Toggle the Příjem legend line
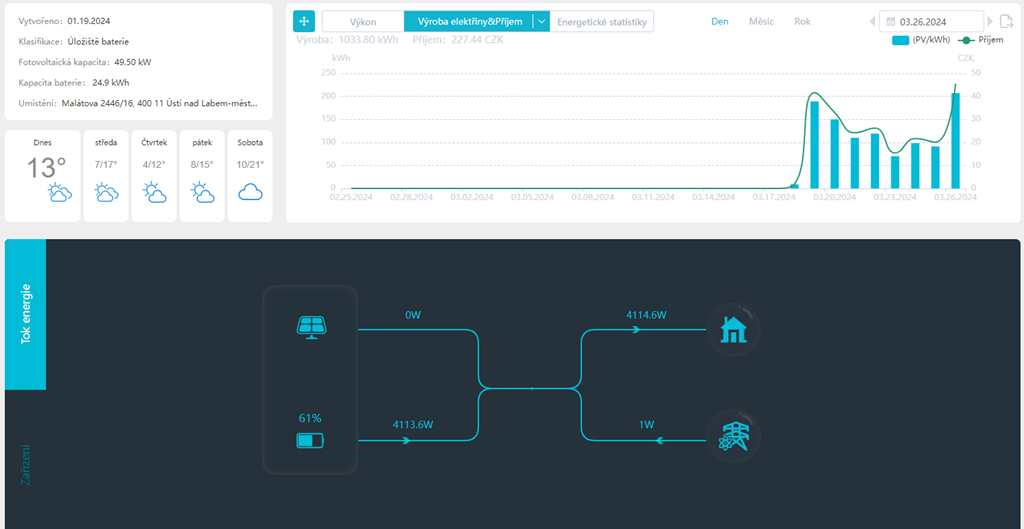The image size is (1024, 529). coord(979,41)
